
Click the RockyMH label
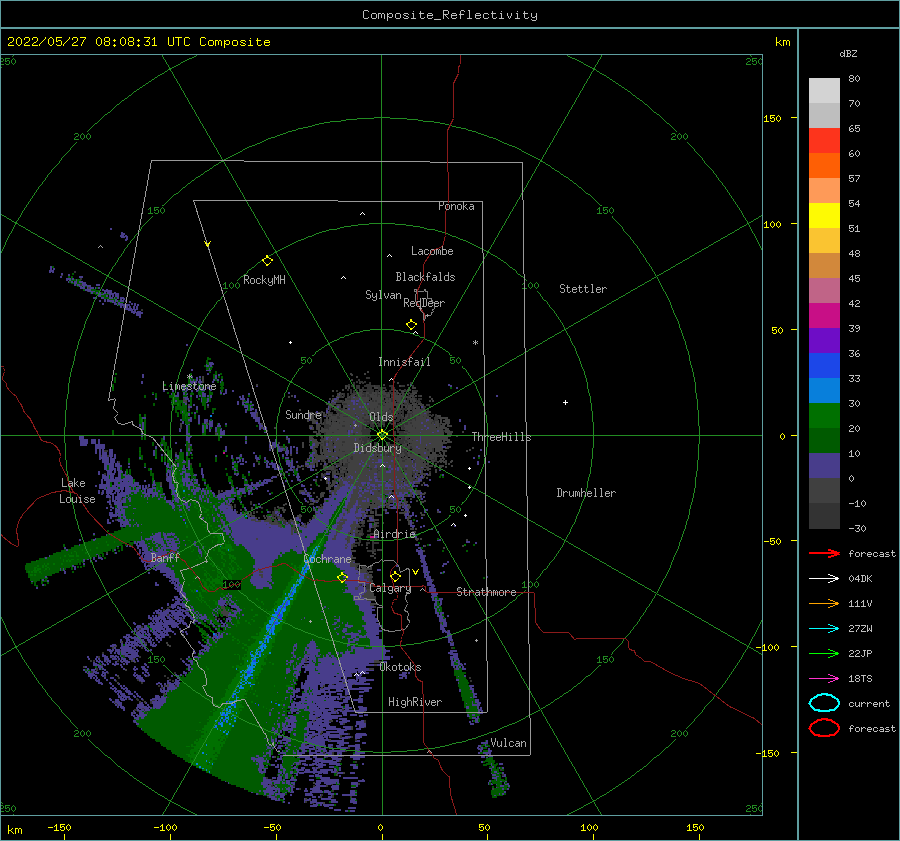pyautogui.click(x=265, y=280)
